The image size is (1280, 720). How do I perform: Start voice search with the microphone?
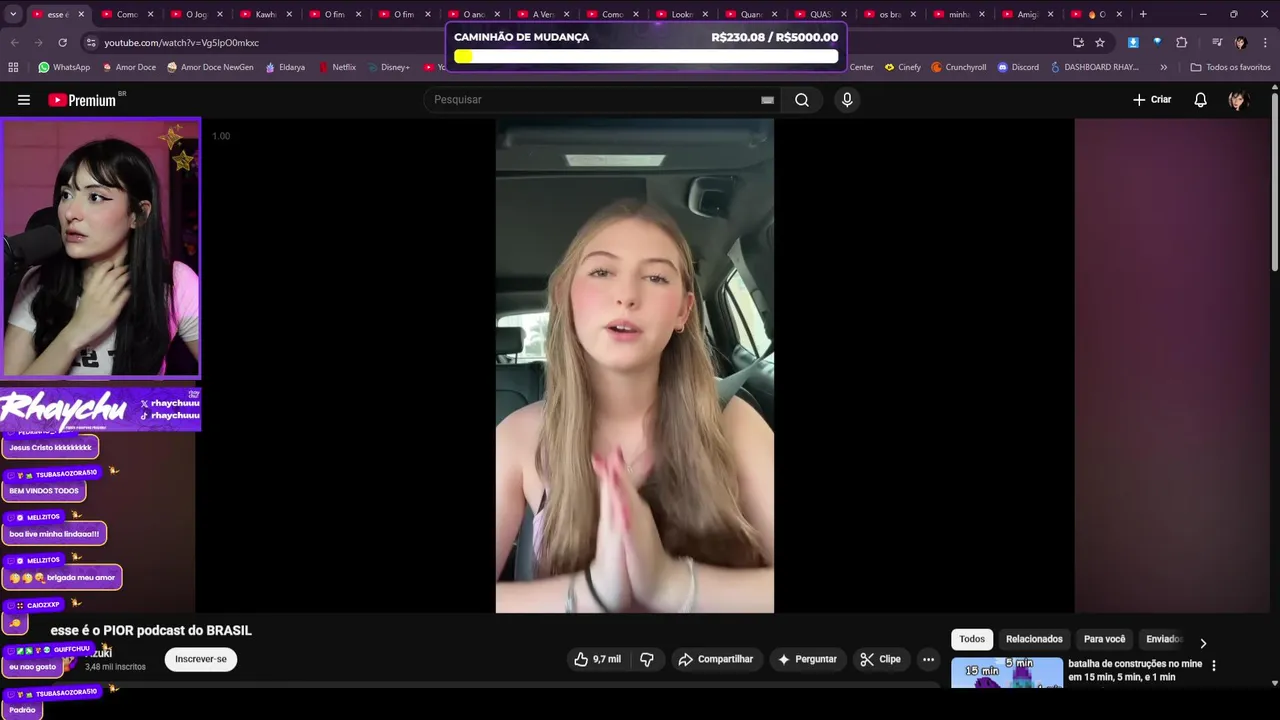(847, 100)
